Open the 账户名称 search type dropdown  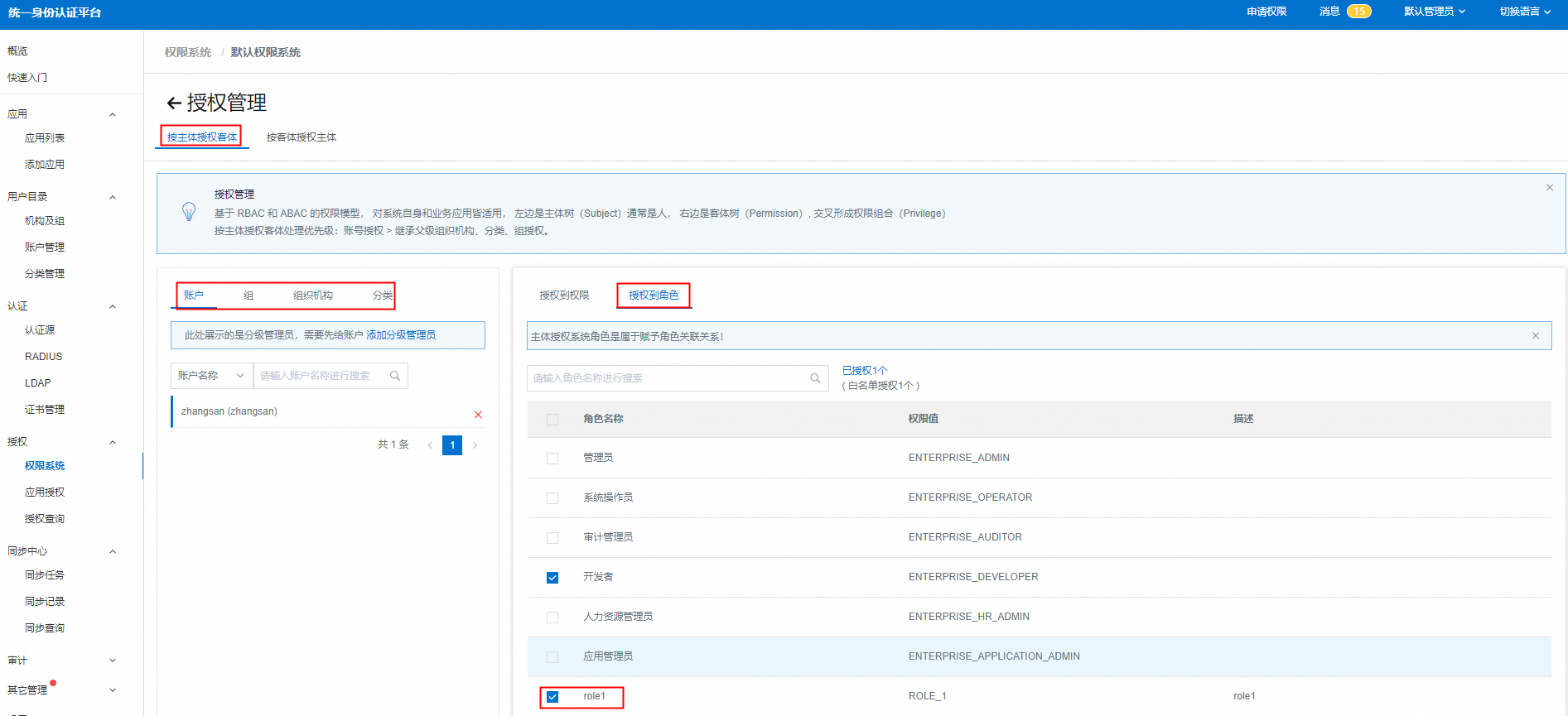click(211, 376)
